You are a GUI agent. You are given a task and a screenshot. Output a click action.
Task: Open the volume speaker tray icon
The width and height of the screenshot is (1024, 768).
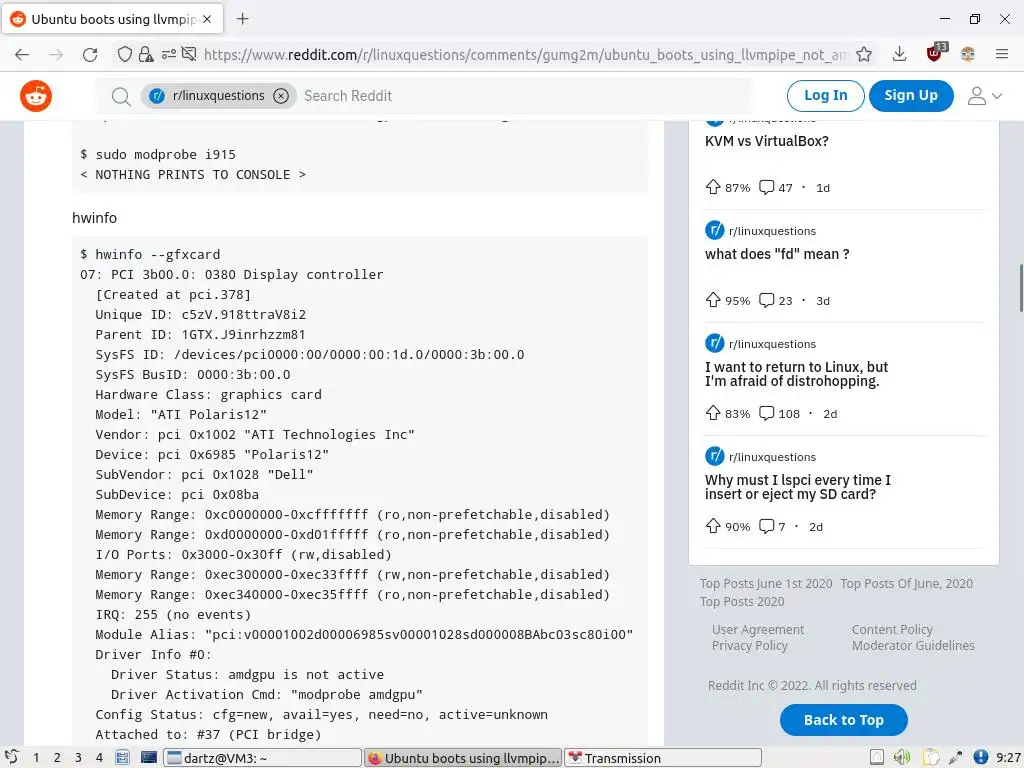(x=902, y=757)
